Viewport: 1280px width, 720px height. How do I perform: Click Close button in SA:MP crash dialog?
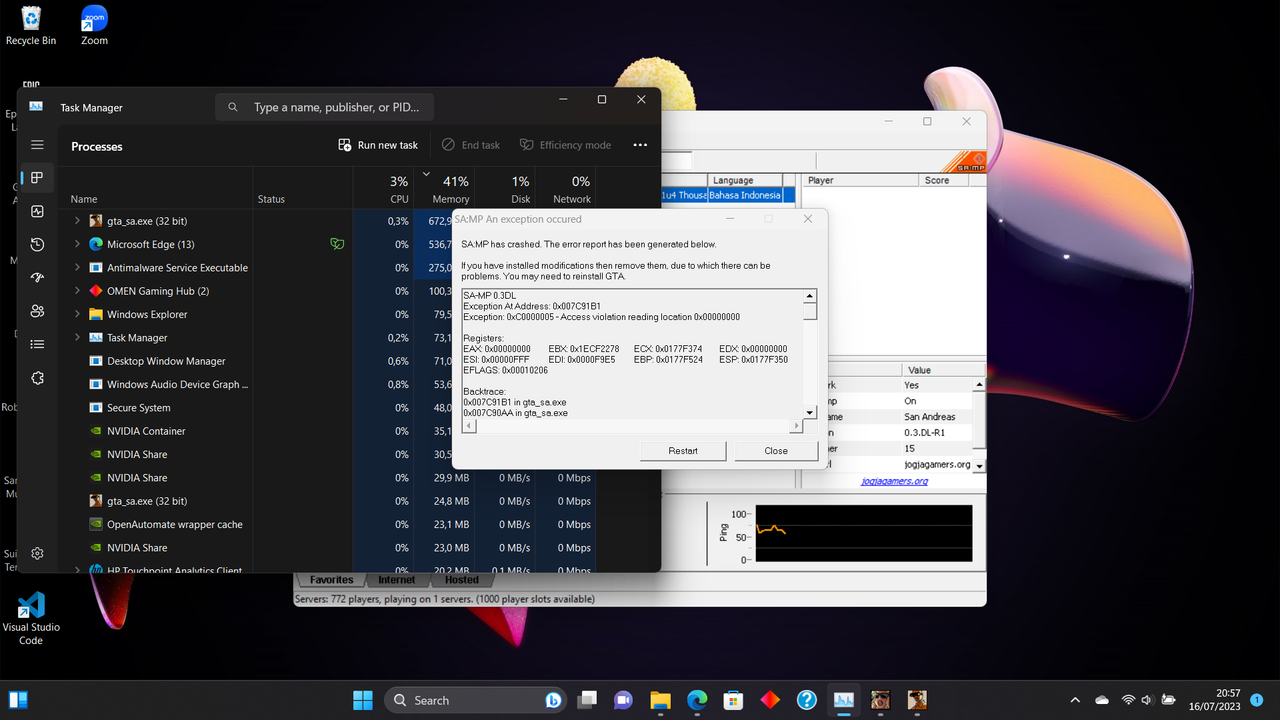pyautogui.click(x=776, y=451)
